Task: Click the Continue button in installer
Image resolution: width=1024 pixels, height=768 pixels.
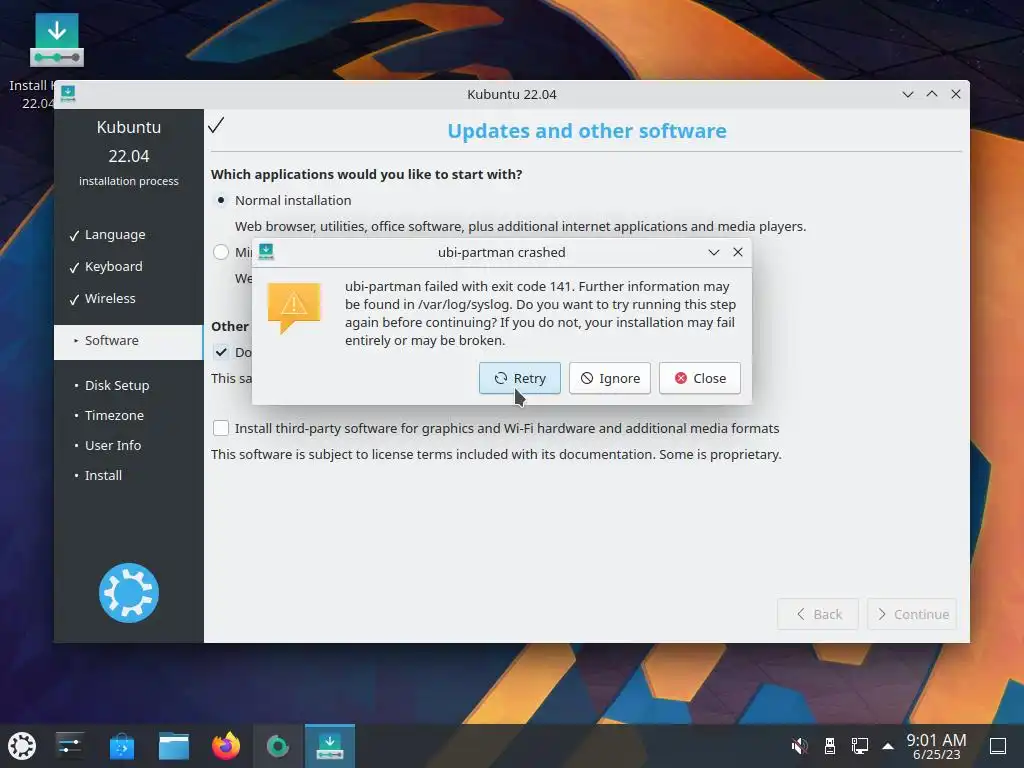Action: click(x=912, y=614)
